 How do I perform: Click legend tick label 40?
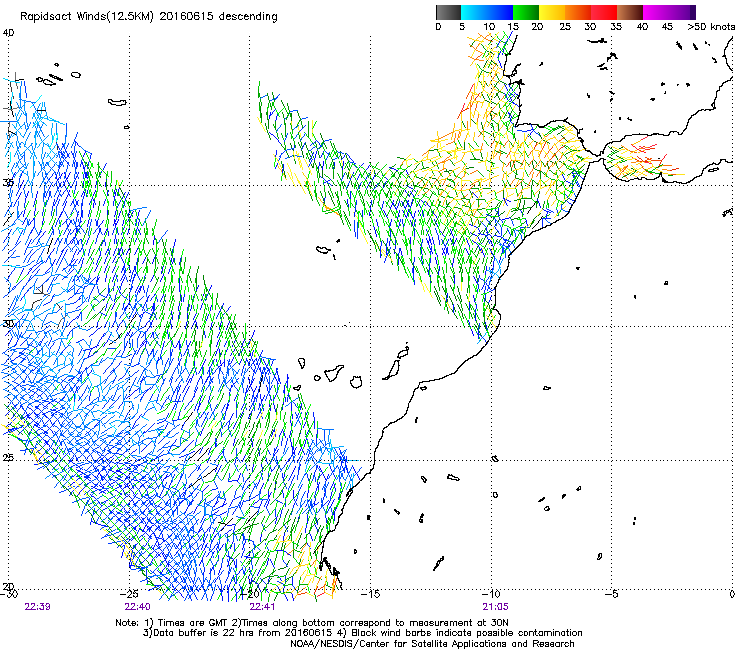coord(642,26)
